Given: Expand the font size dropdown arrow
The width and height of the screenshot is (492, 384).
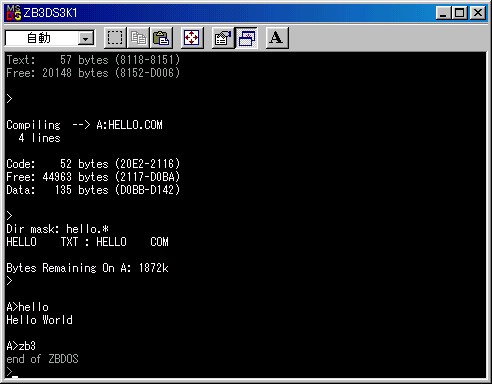Looking at the screenshot, I should 86,39.
